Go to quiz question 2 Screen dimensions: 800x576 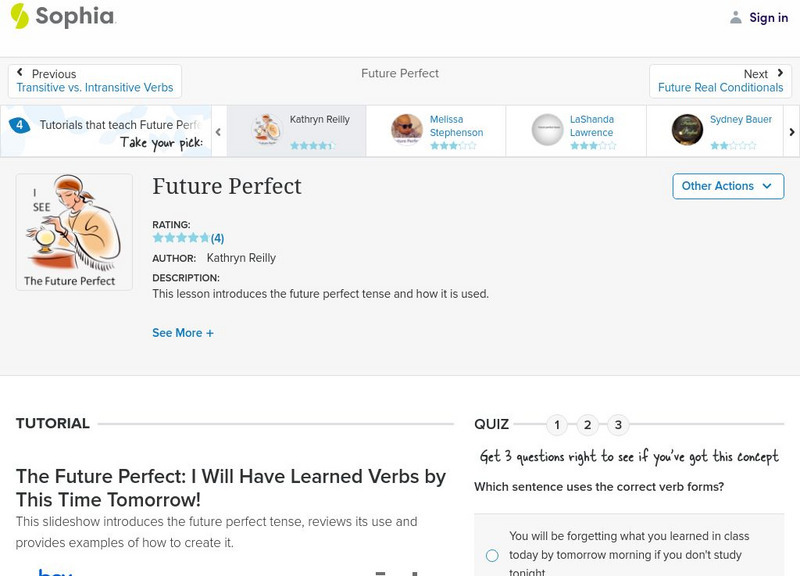[588, 425]
